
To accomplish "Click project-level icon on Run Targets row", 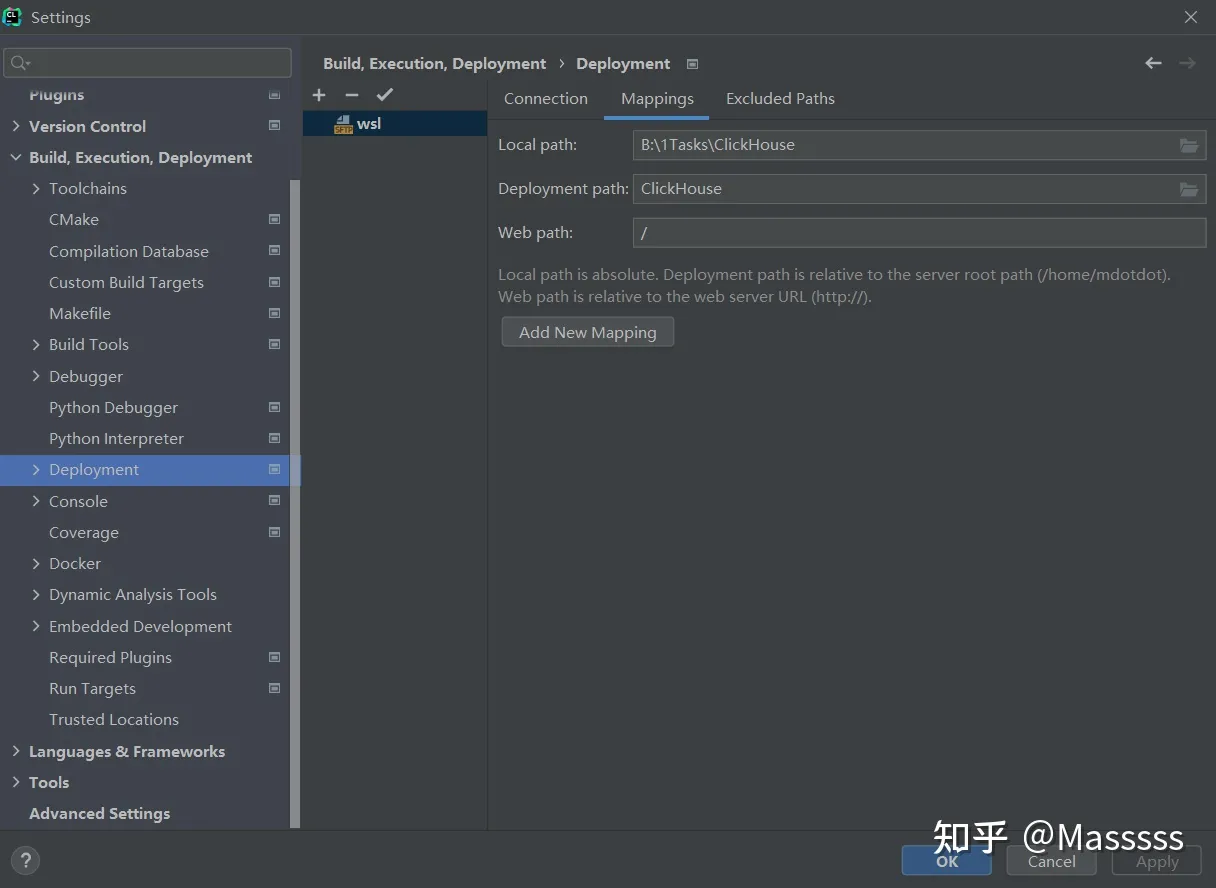I will click(275, 688).
